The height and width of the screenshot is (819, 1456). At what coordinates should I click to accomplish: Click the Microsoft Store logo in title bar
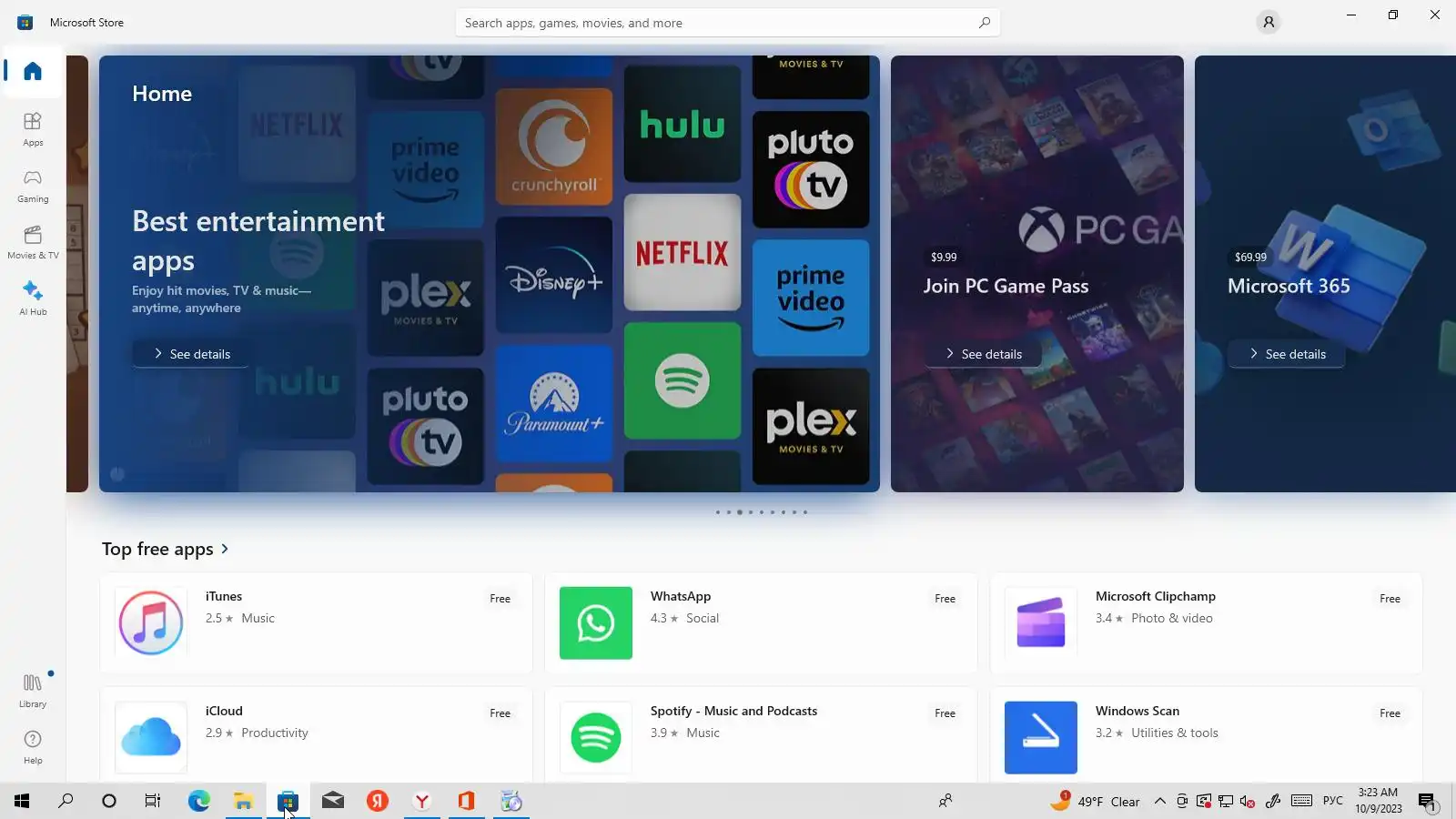coord(25,22)
